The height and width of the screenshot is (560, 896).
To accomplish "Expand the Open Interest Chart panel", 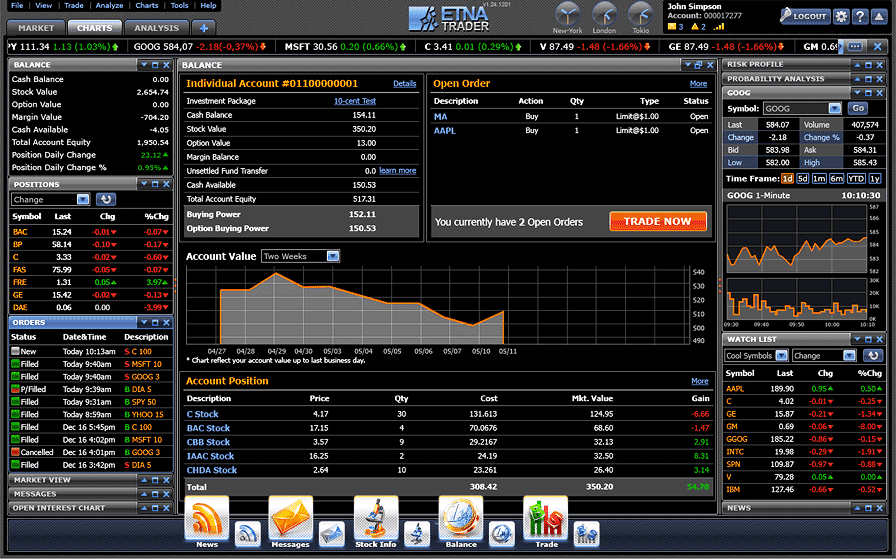I will pyautogui.click(x=144, y=508).
